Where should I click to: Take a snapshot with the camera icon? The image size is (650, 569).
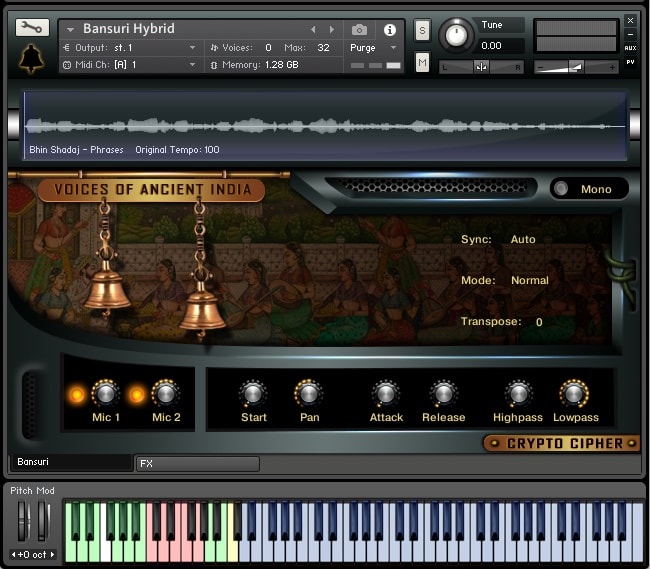(x=359, y=30)
